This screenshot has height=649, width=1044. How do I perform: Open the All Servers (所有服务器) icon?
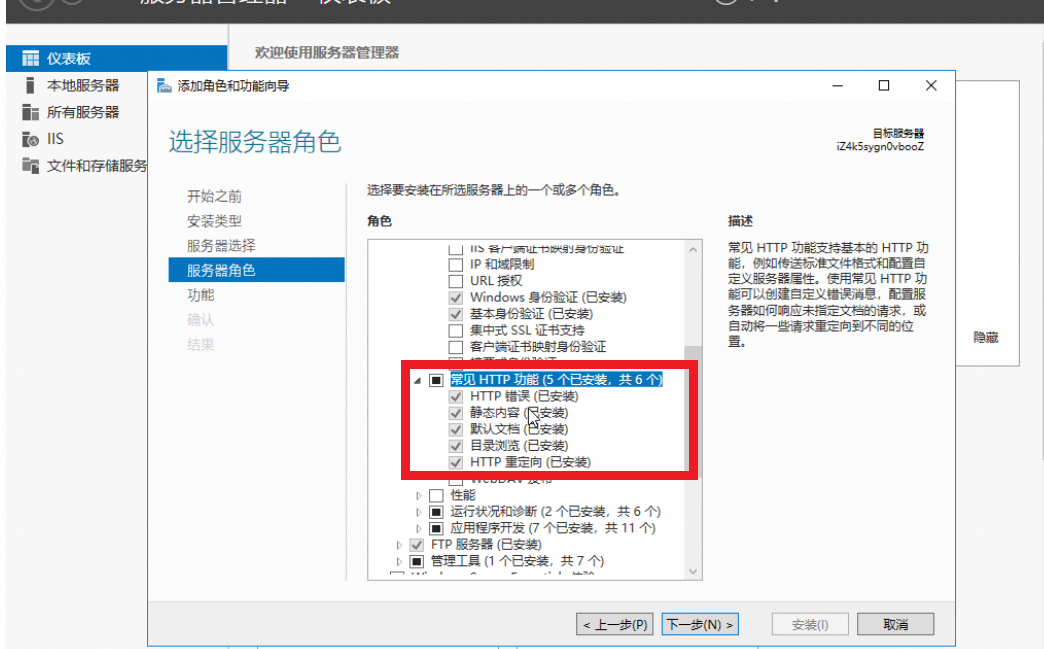[x=30, y=112]
